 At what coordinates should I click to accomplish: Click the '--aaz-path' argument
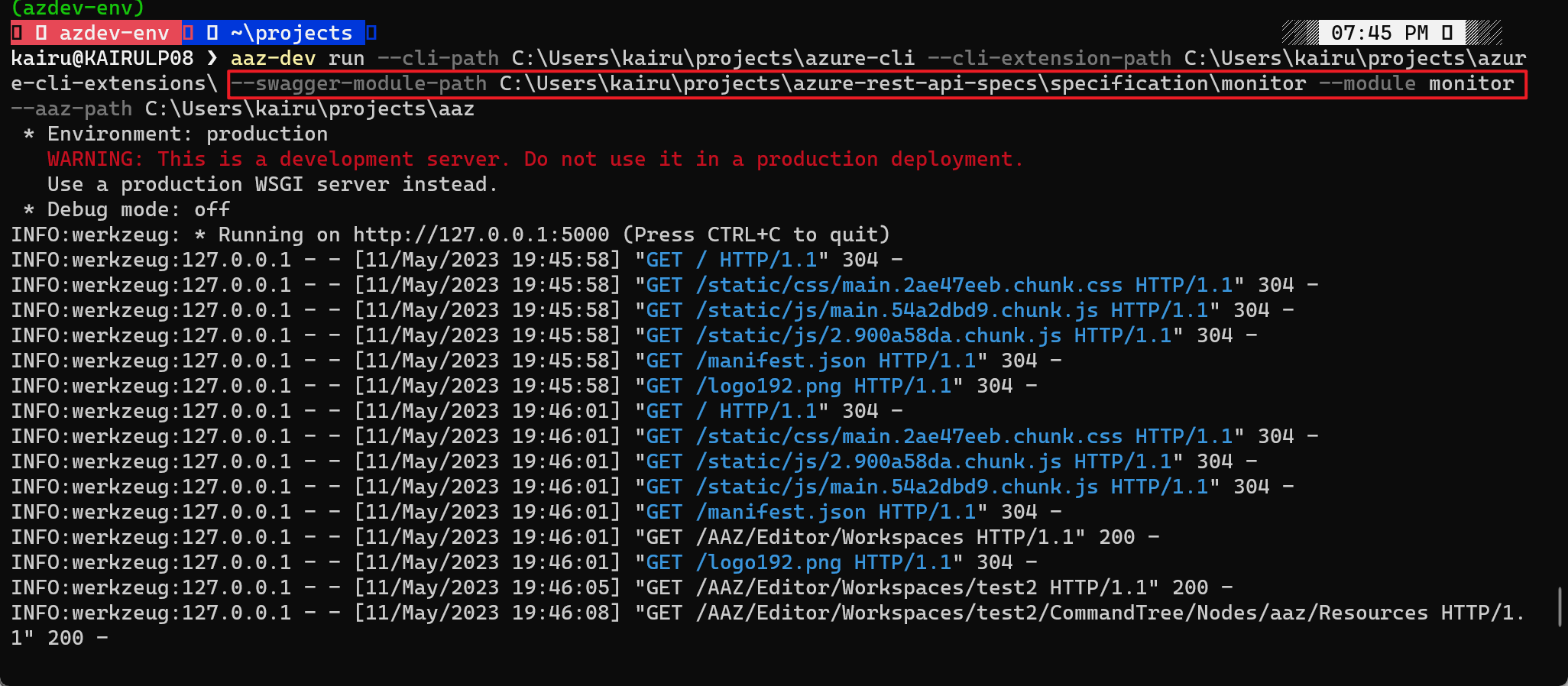coord(72,108)
